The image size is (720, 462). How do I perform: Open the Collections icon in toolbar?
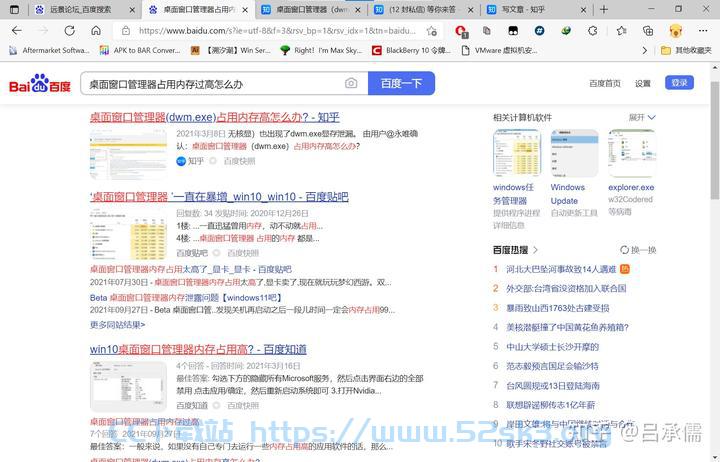pos(648,31)
